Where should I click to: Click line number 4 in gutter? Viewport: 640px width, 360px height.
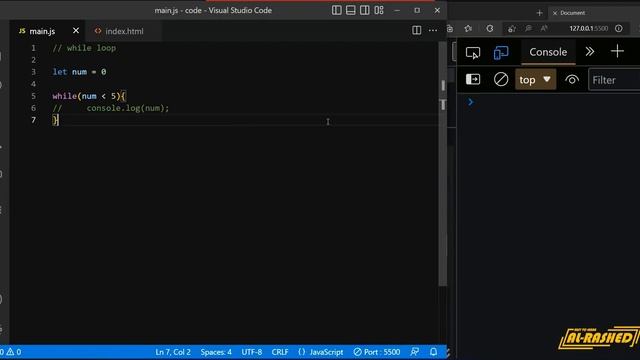33,84
